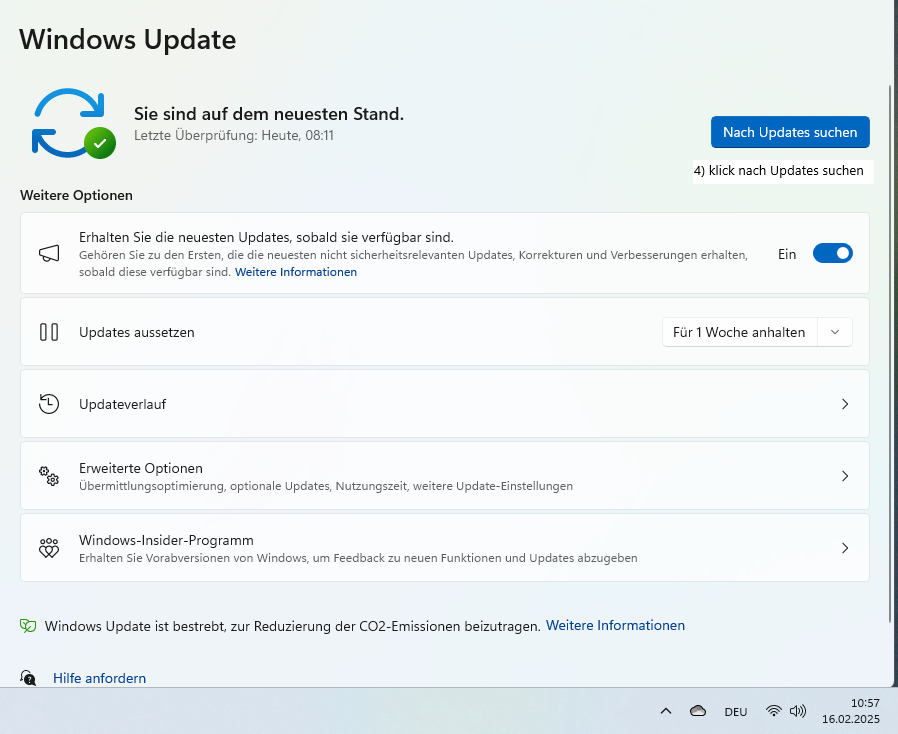Click the 'Updates aussetzen' label
Screen dimensions: 898x734
(x=137, y=332)
